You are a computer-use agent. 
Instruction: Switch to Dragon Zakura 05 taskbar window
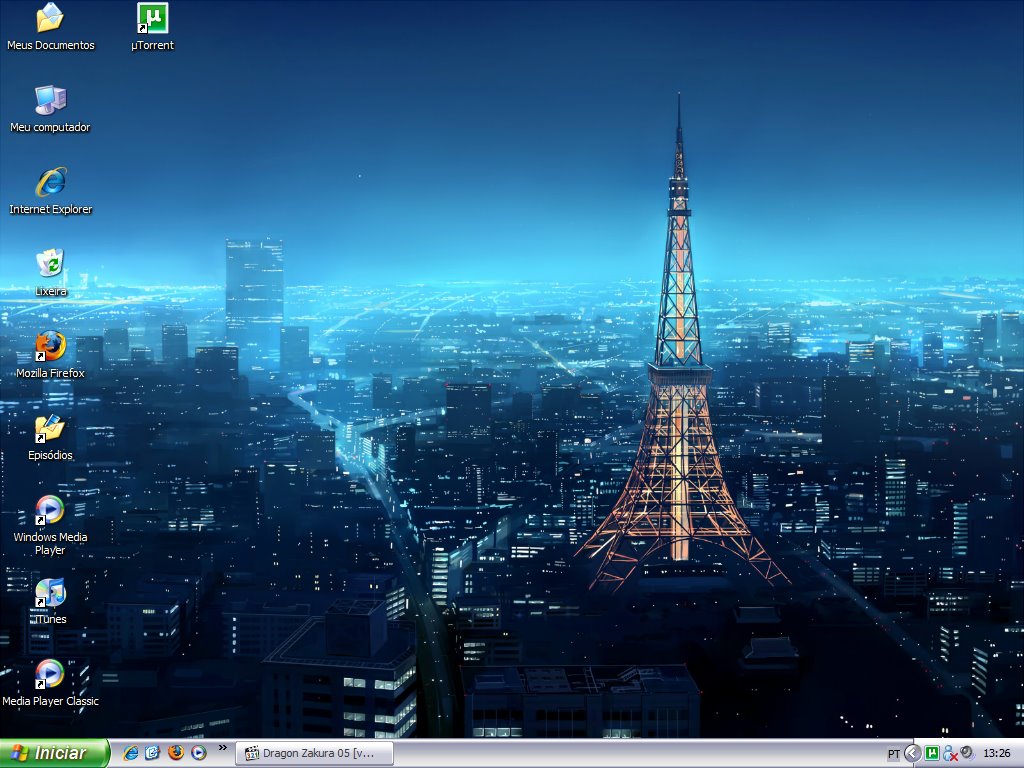[314, 753]
